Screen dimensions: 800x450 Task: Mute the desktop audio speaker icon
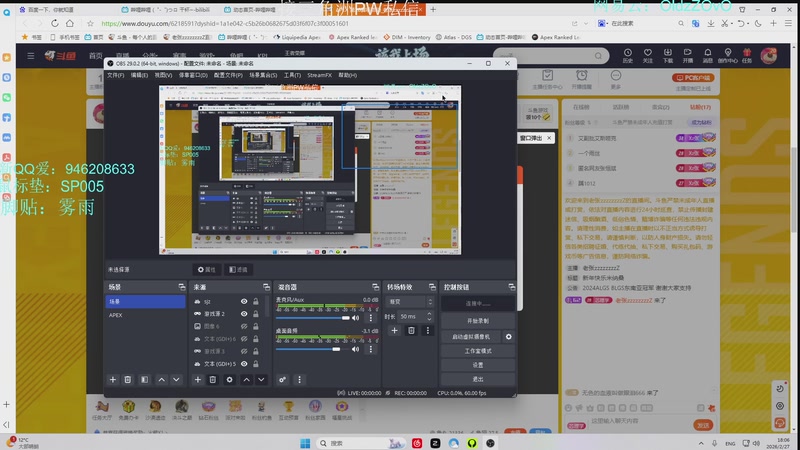[356, 349]
